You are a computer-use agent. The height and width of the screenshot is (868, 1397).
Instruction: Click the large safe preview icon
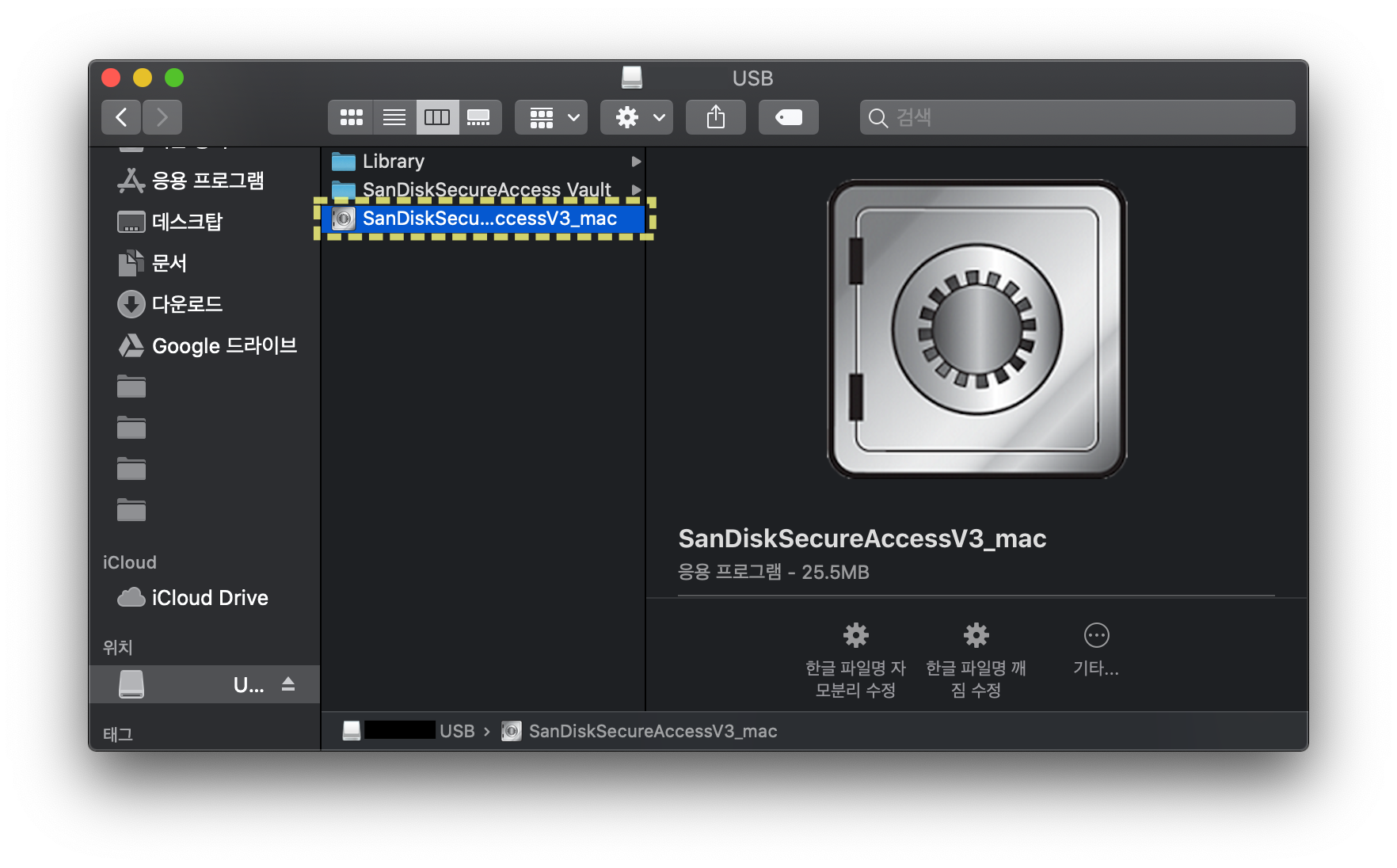pos(977,329)
